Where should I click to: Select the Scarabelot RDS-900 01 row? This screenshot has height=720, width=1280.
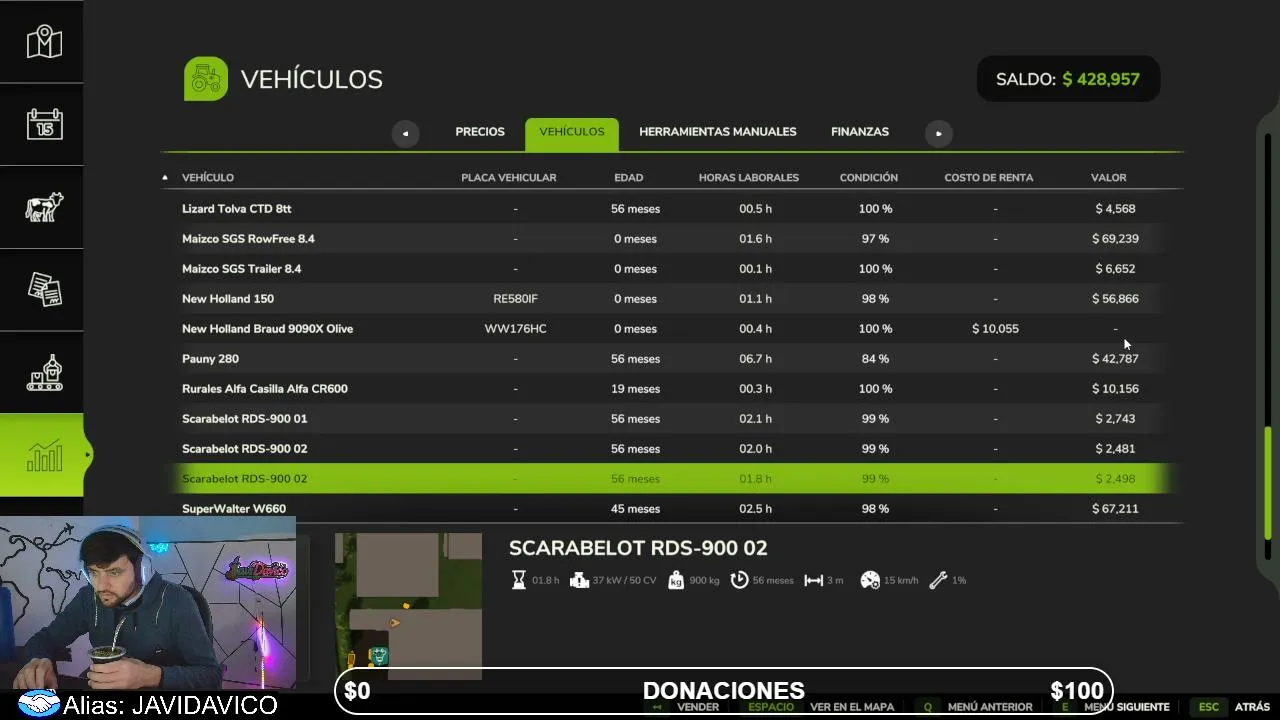(671, 419)
